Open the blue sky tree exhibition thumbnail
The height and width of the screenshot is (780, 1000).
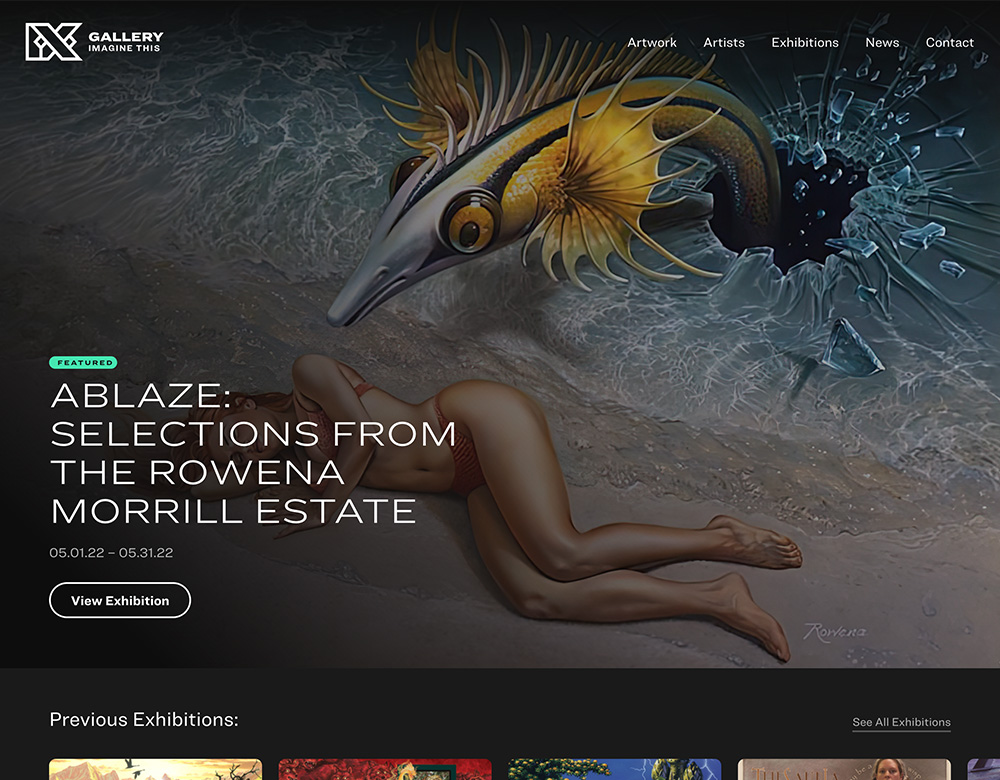pos(615,769)
